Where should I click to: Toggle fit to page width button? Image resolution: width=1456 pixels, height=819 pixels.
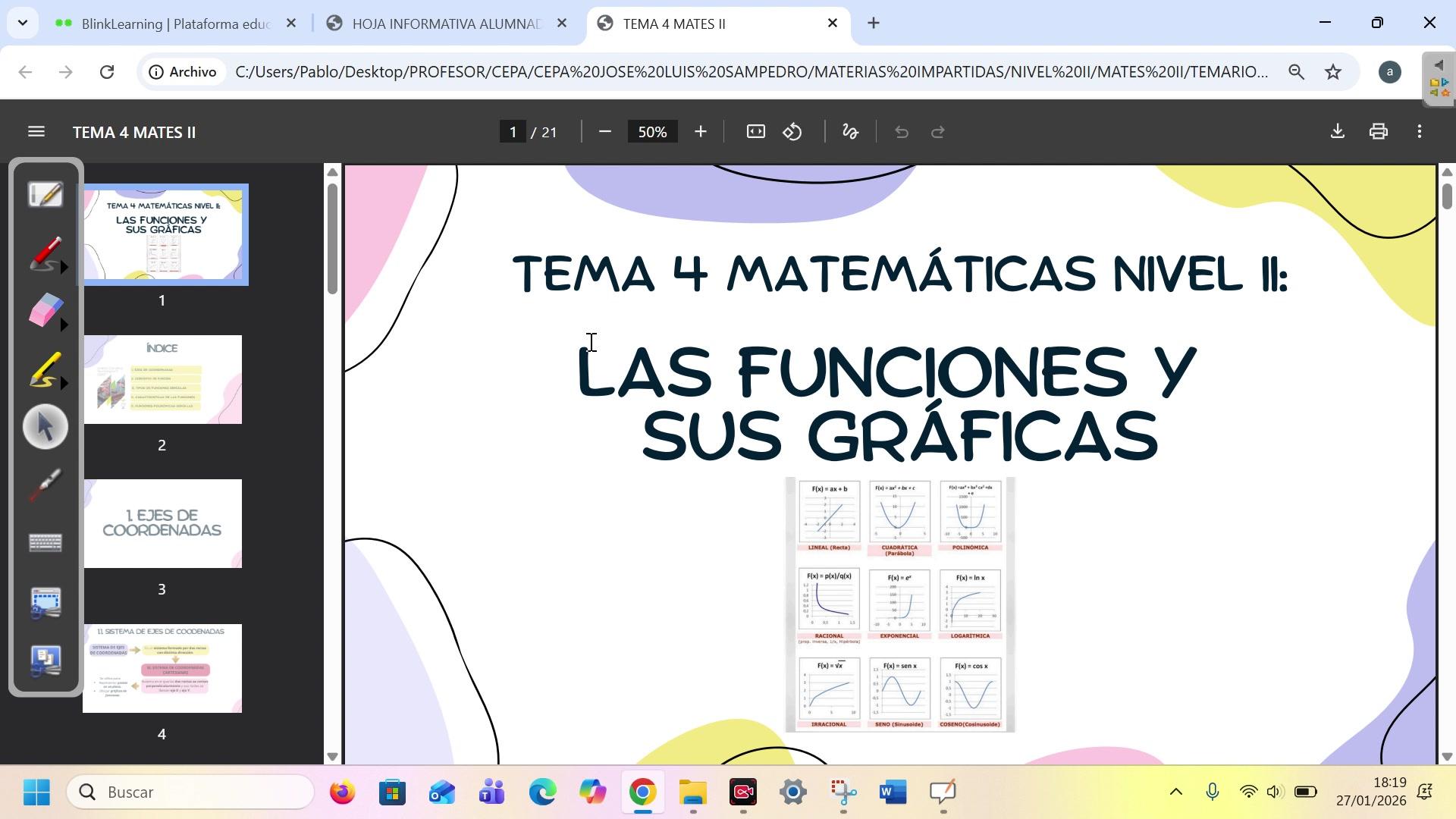coord(755,132)
